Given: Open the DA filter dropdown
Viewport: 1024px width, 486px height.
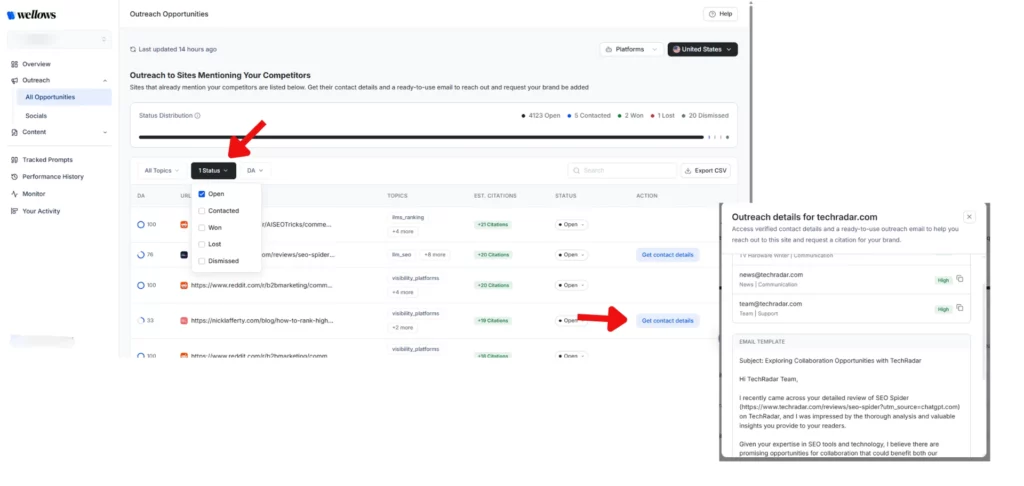Looking at the screenshot, I should coord(255,170).
